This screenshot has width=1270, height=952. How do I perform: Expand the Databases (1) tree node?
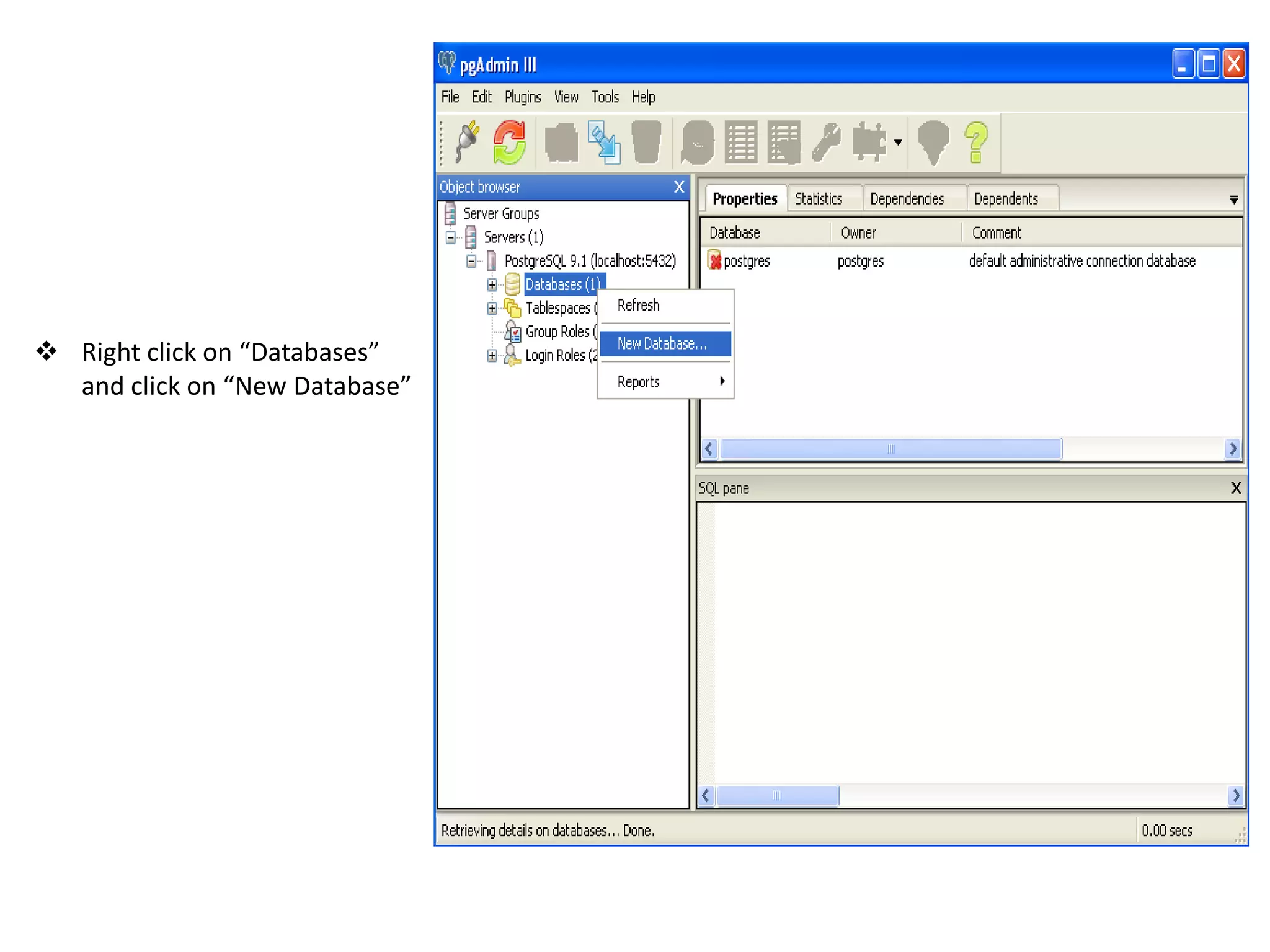492,285
